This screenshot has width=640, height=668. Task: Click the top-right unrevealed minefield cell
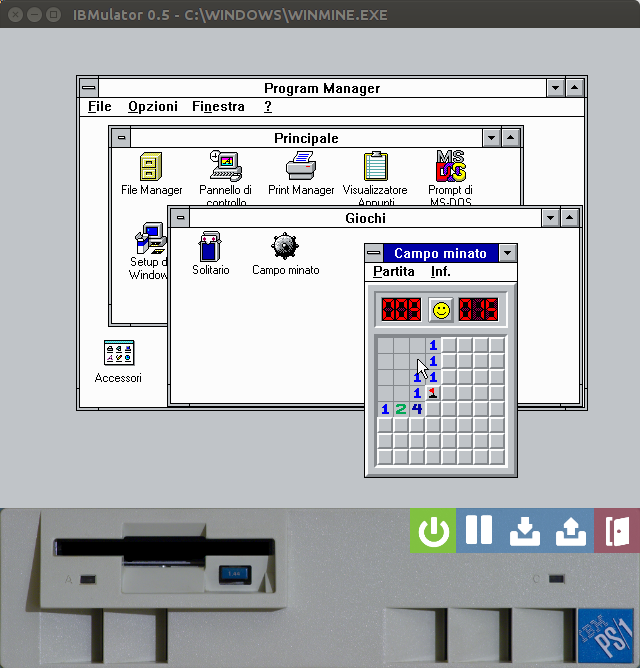click(497, 345)
